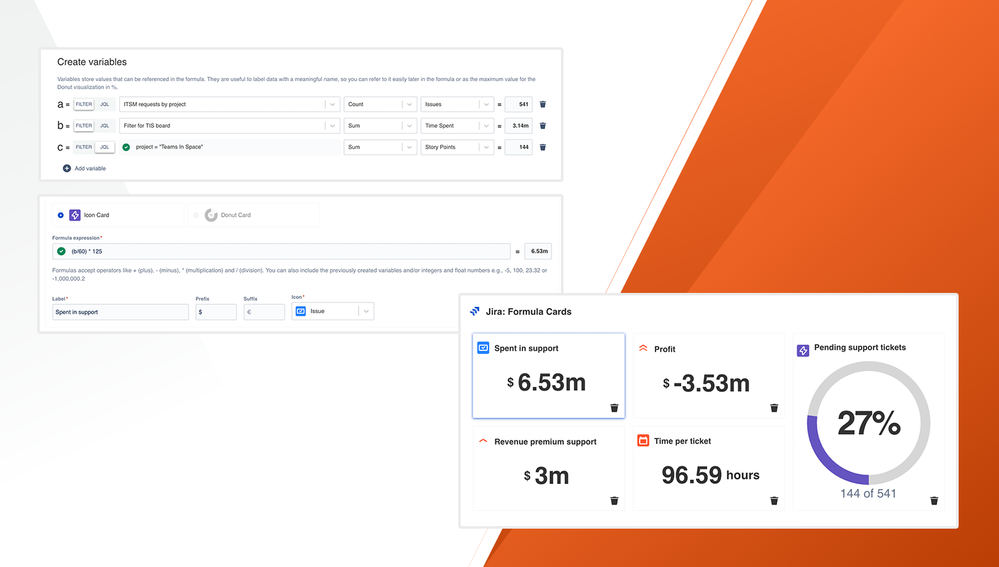Delete the Pending support tickets card
999x567 pixels.
click(934, 501)
